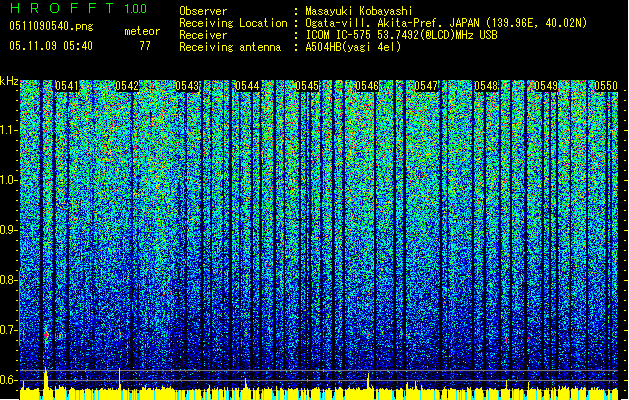Click the red meteor echo near 0542
This screenshot has height=400, width=629.
[x=120, y=334]
